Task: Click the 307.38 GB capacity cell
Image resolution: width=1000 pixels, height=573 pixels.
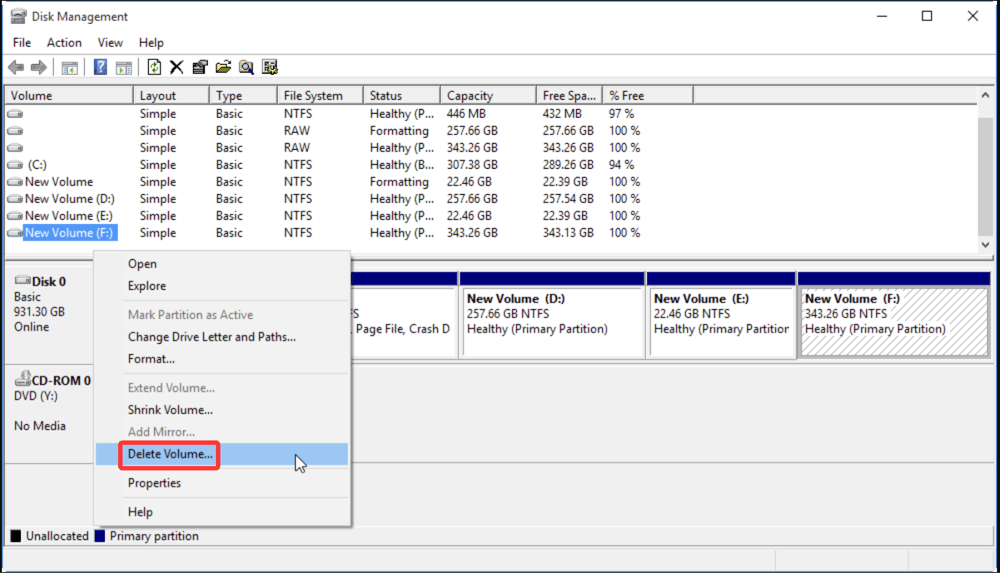Action: (x=472, y=165)
